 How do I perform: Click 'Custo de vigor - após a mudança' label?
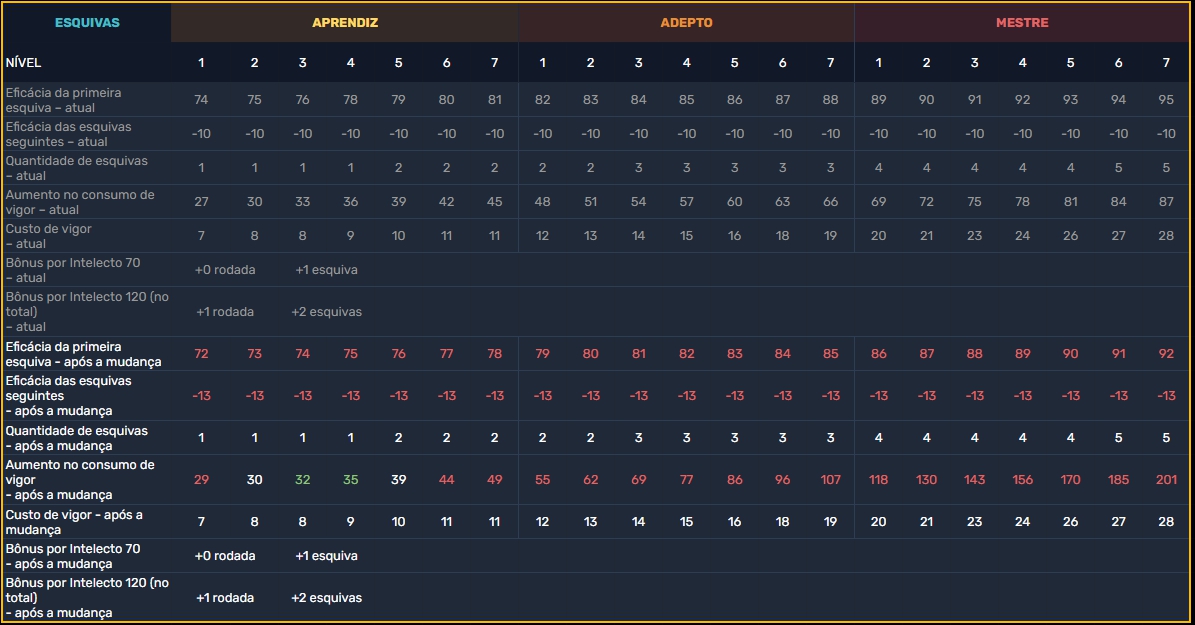[x=74, y=522]
